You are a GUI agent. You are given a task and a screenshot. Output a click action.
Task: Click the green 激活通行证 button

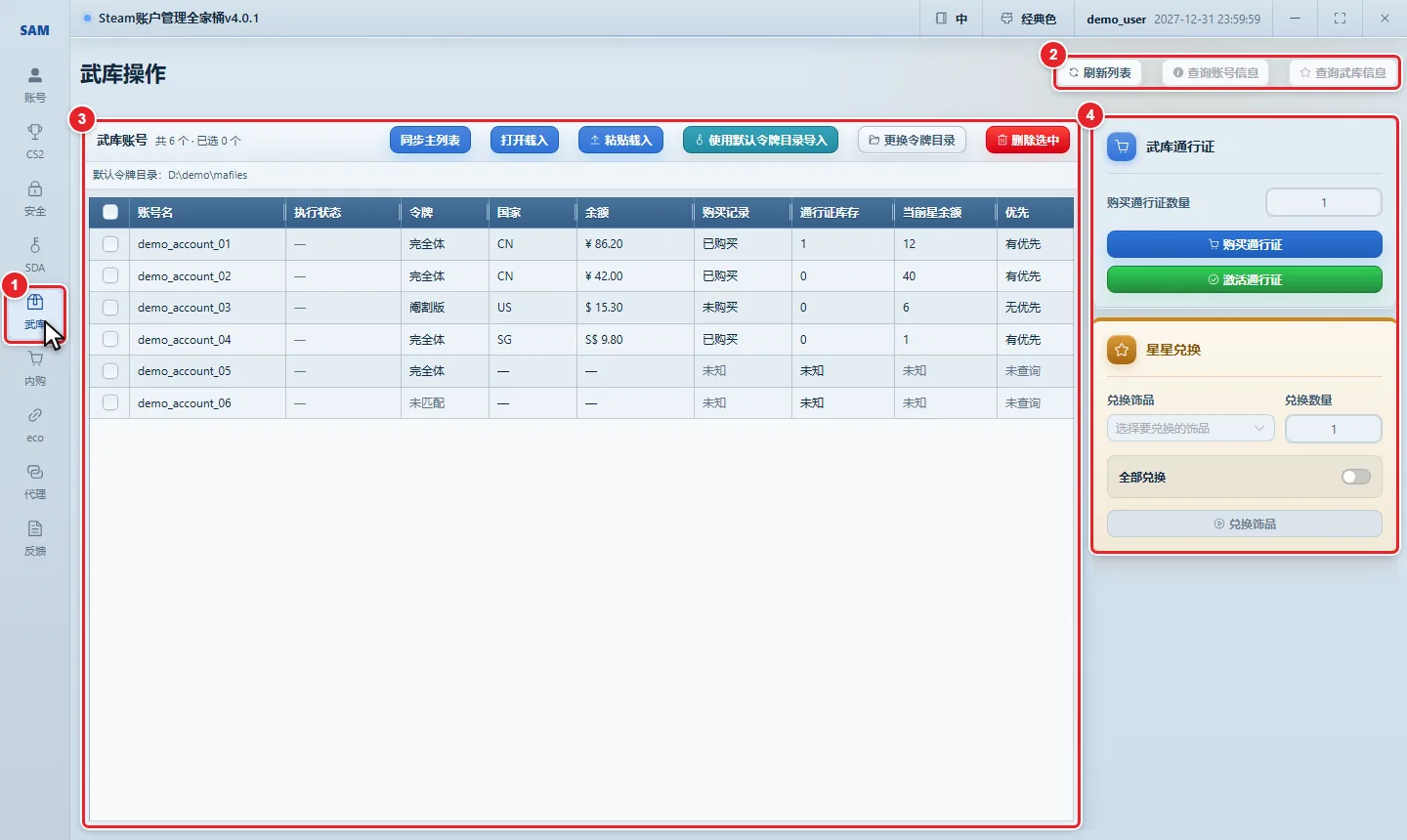click(x=1245, y=279)
